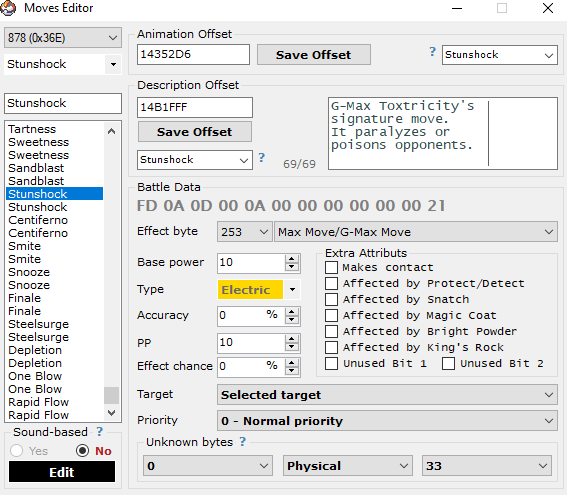This screenshot has height=495, width=567.
Task: Select the first Steelsurge list entry
Action: tap(55, 324)
